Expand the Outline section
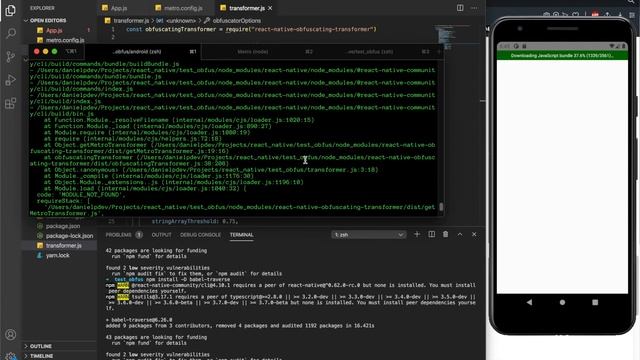The width and height of the screenshot is (640, 360). pos(41,346)
